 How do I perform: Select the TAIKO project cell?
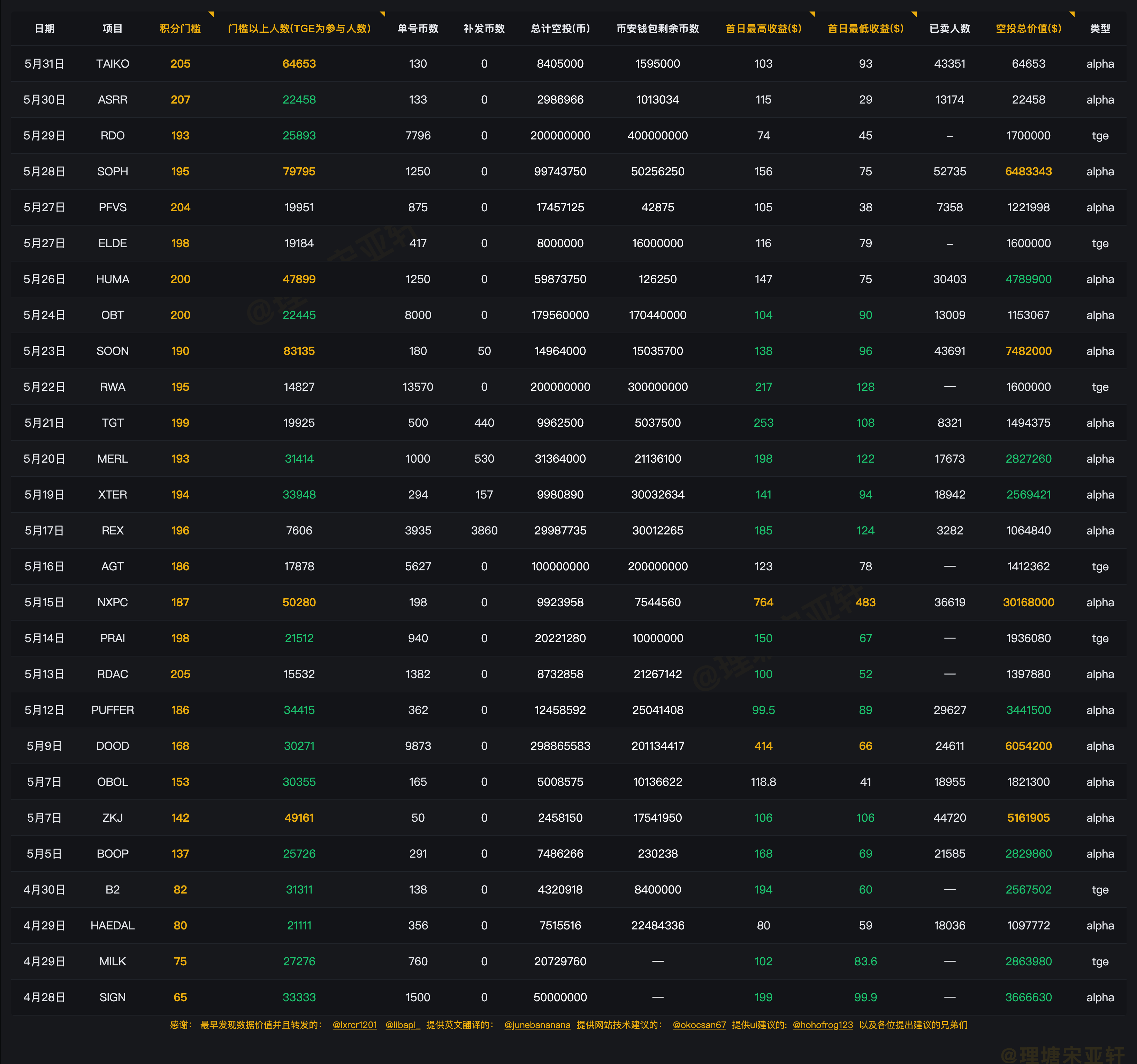(113, 63)
